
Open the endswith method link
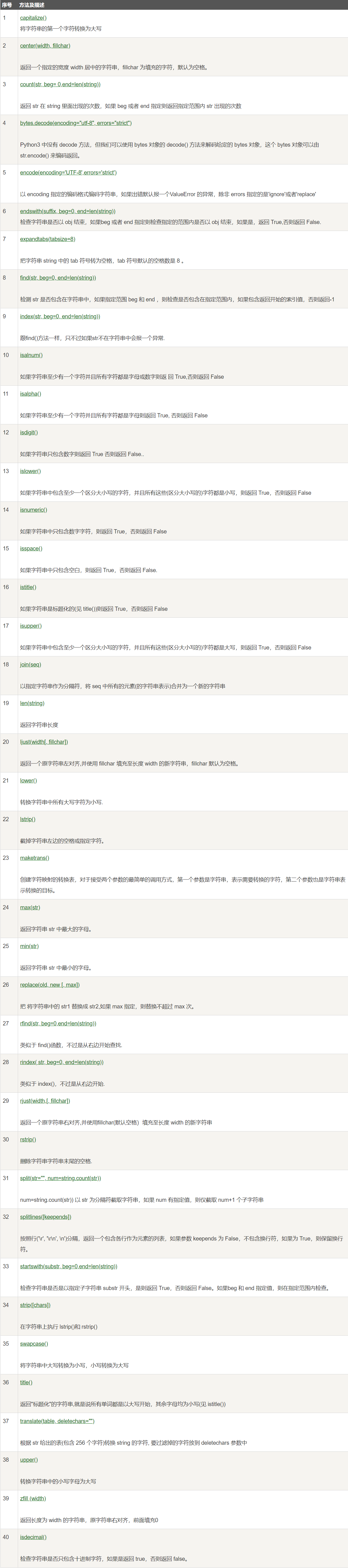tap(68, 211)
